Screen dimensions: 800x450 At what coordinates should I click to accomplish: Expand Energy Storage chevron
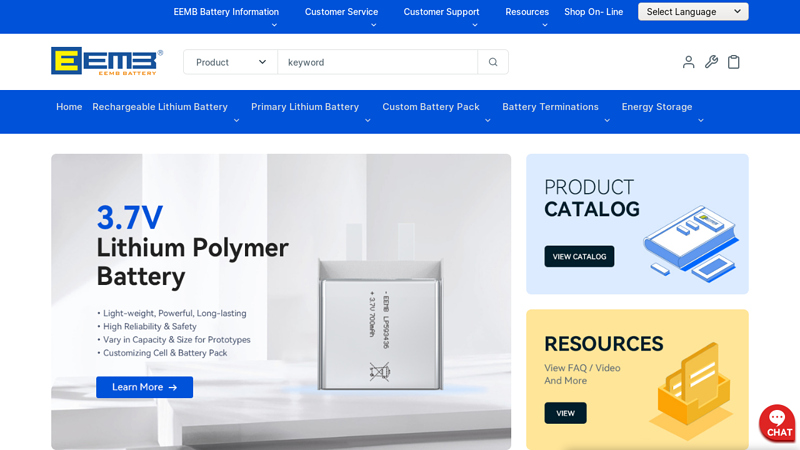tap(701, 120)
